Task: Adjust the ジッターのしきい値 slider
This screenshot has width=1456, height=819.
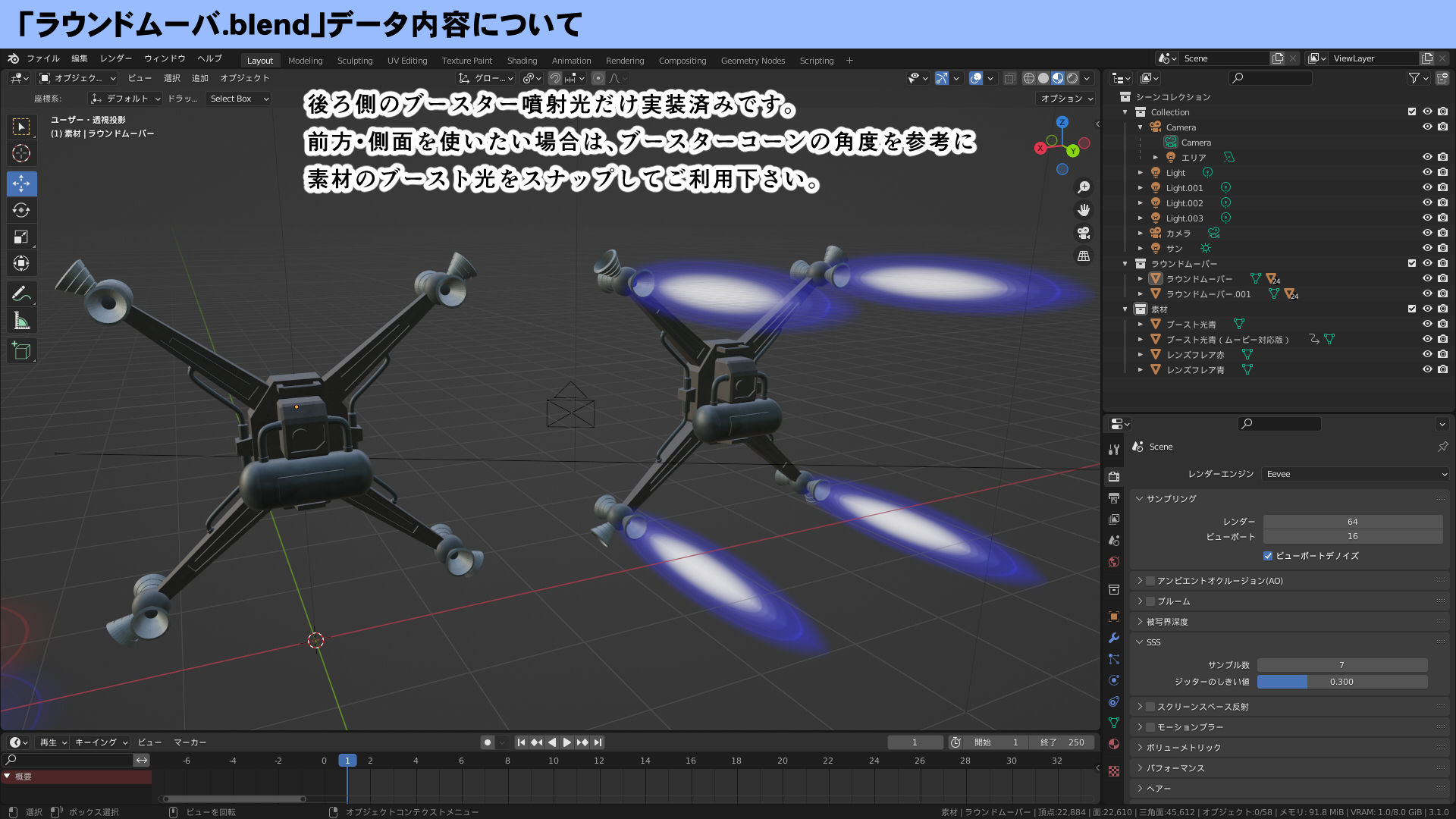Action: 1342,682
